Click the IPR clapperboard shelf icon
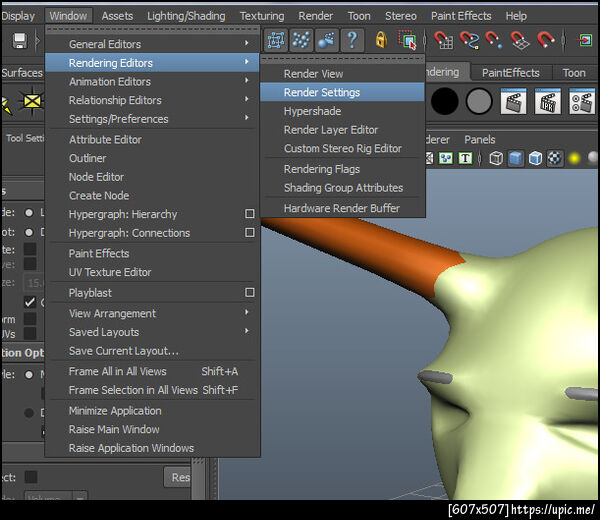Viewport: 600px width, 520px height. click(548, 101)
